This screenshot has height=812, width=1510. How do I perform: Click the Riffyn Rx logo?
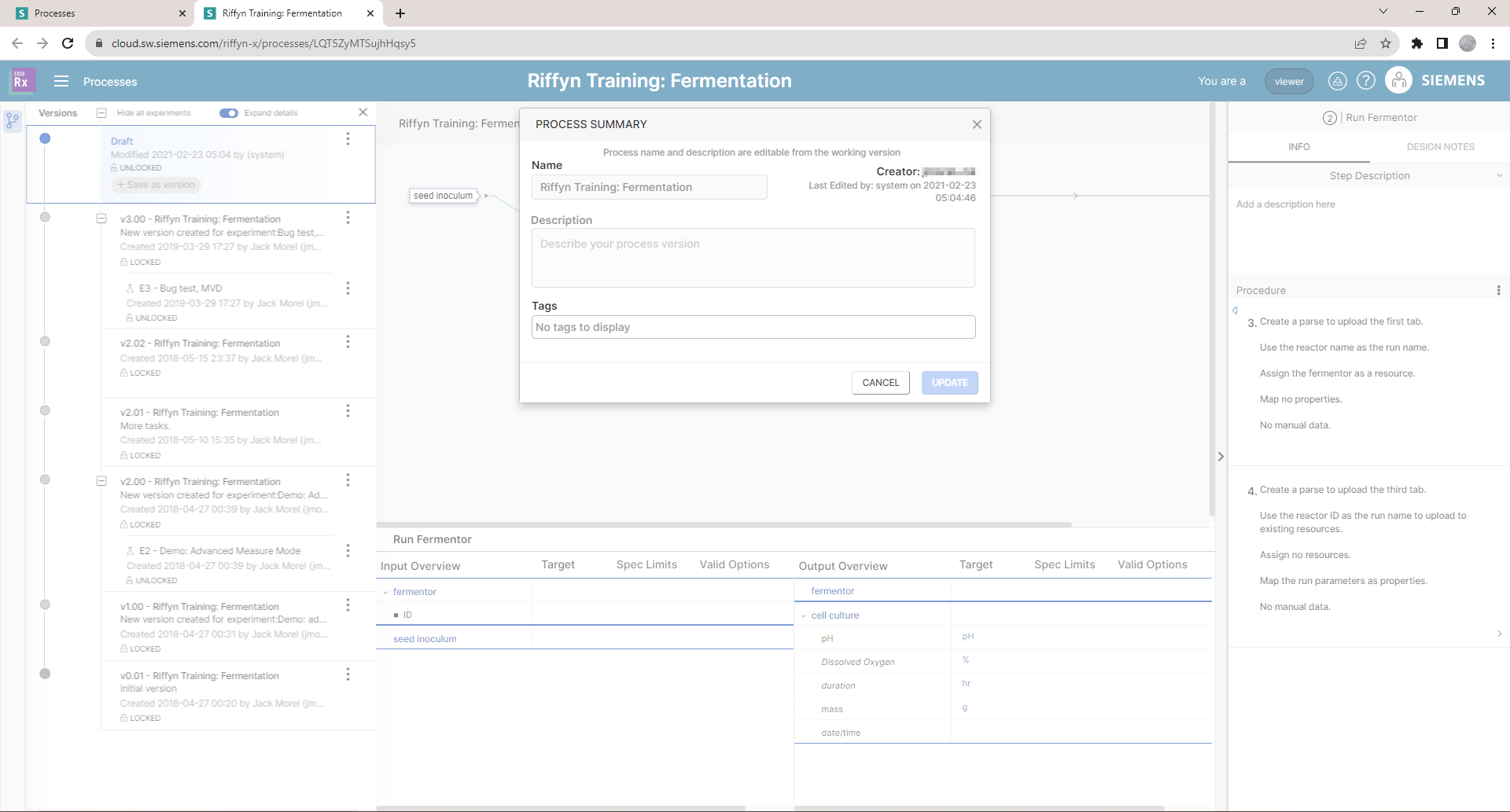[x=22, y=79]
